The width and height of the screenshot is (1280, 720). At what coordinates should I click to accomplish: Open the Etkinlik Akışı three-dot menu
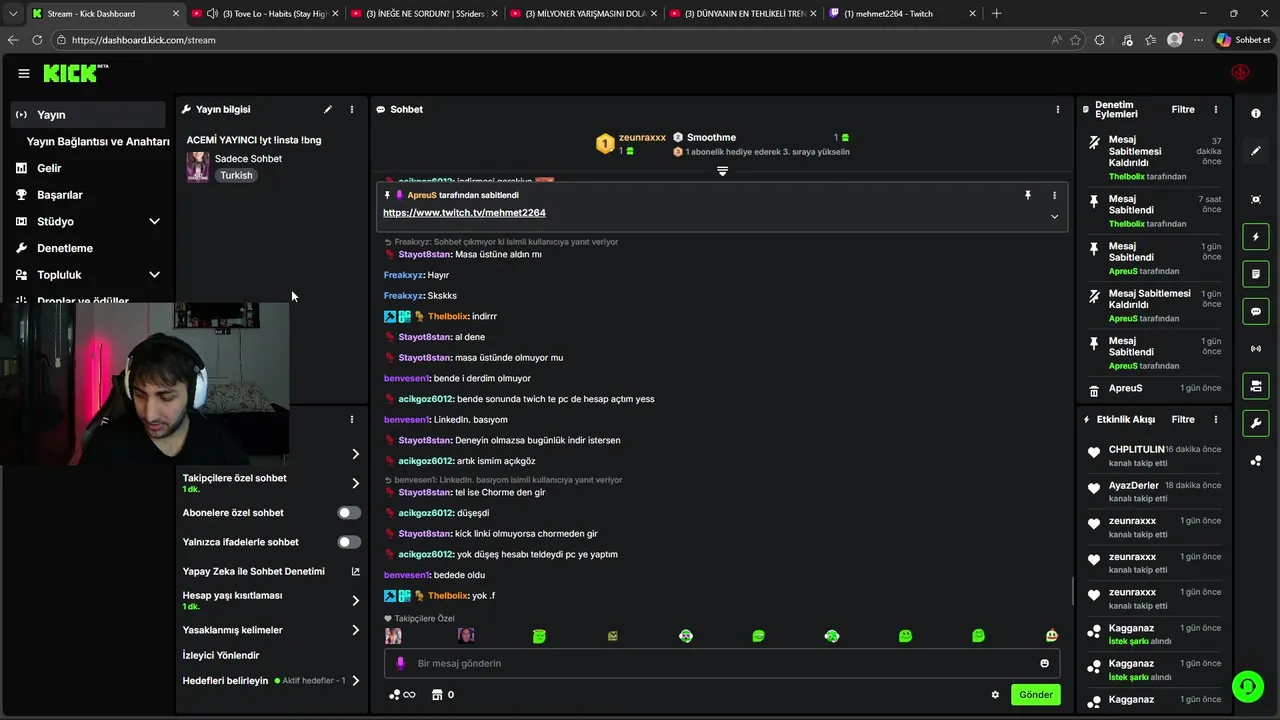click(x=1216, y=419)
